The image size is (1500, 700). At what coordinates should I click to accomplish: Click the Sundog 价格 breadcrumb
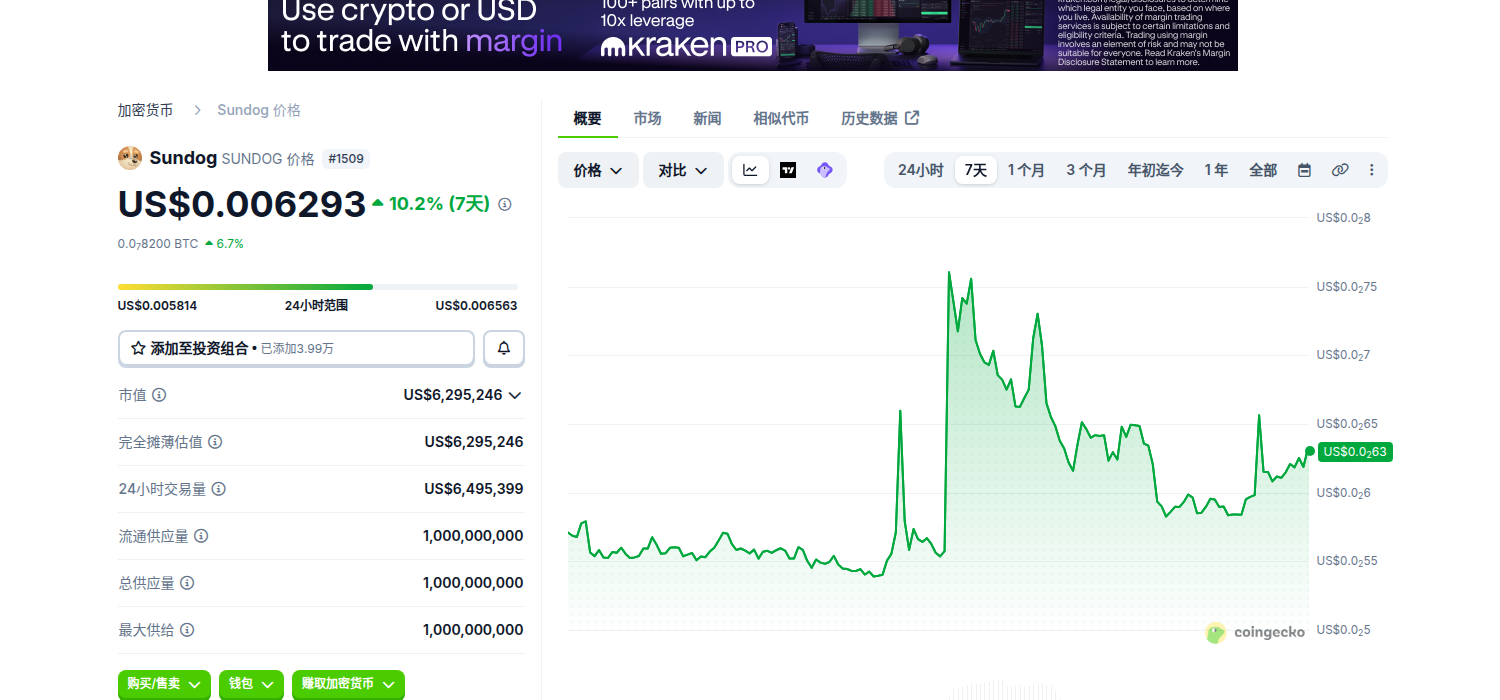pos(259,110)
